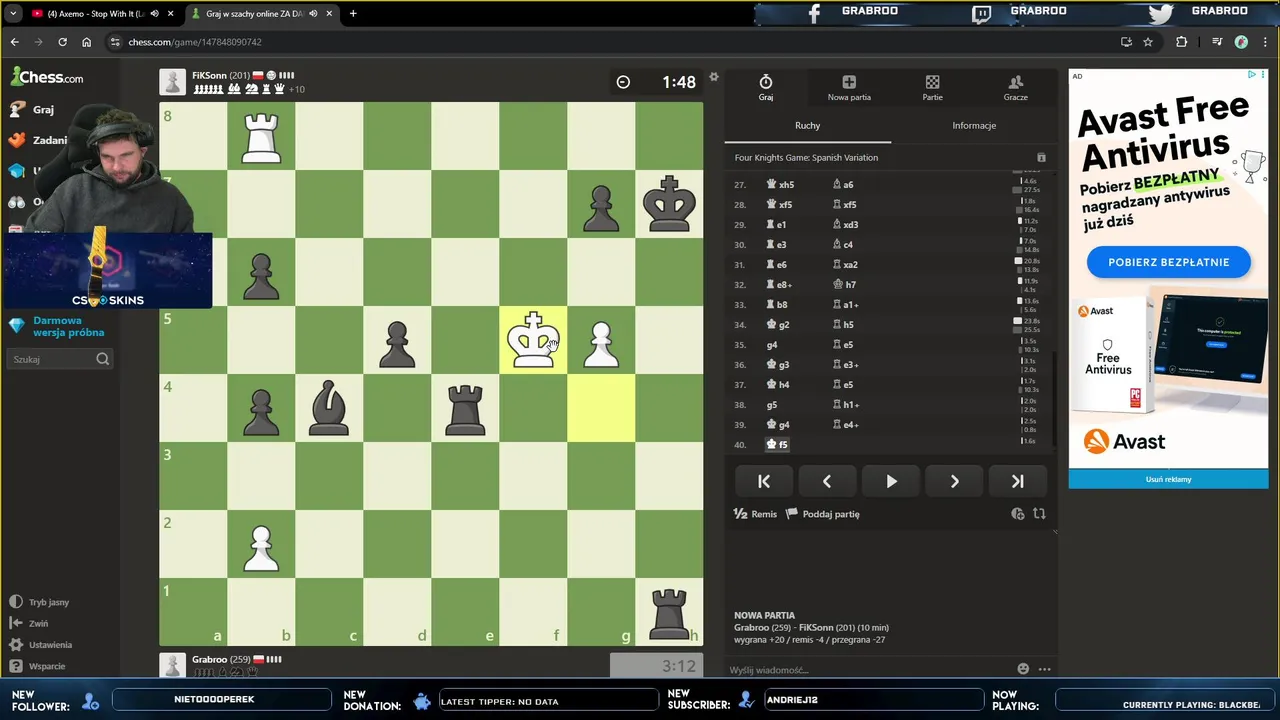1280x720 pixels.
Task: Flip the board with the arrows icon
Action: tap(1039, 514)
